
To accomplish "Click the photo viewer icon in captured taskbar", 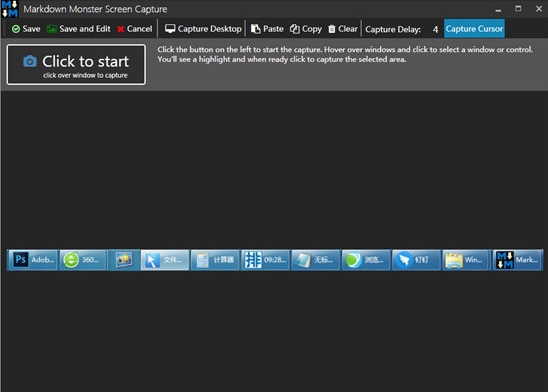I will click(x=124, y=260).
